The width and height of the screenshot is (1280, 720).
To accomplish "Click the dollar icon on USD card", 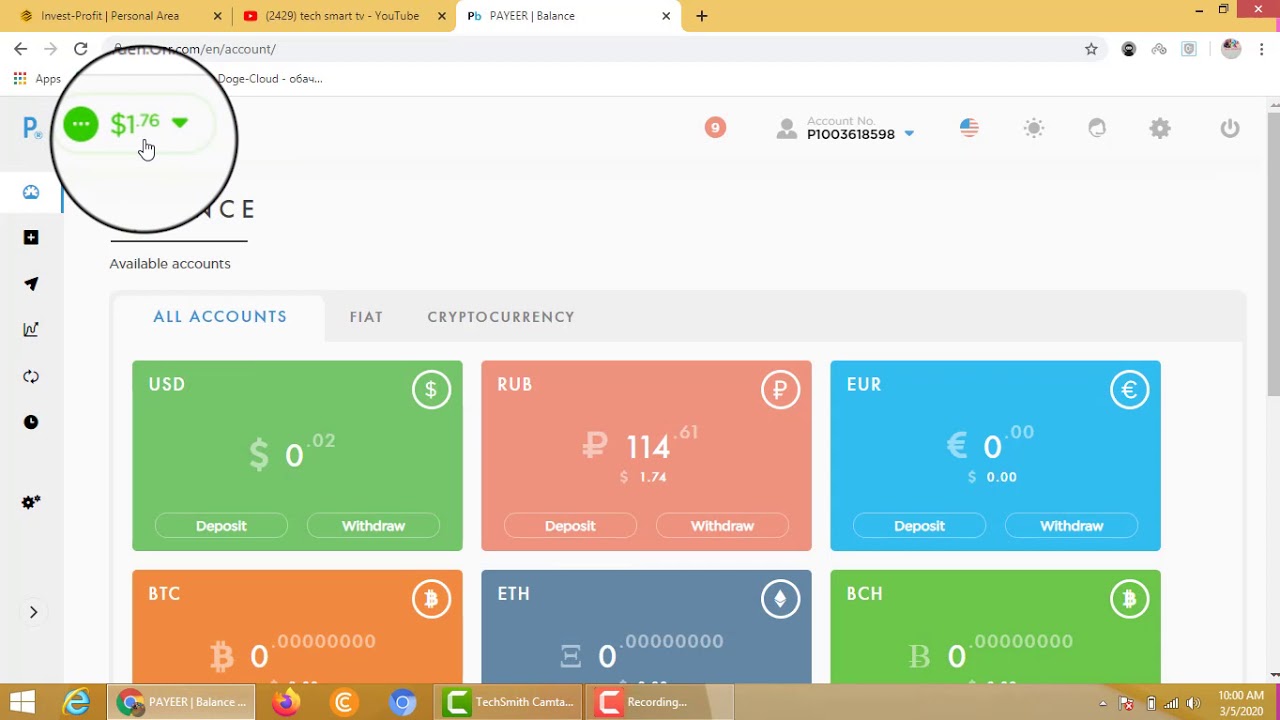I will tap(431, 390).
